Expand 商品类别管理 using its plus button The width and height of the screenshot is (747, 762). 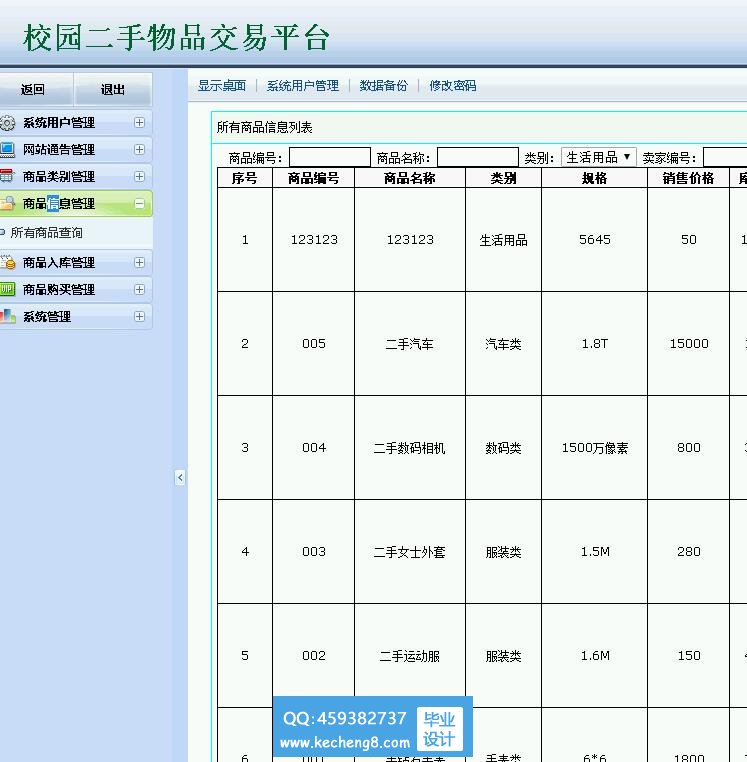(139, 176)
